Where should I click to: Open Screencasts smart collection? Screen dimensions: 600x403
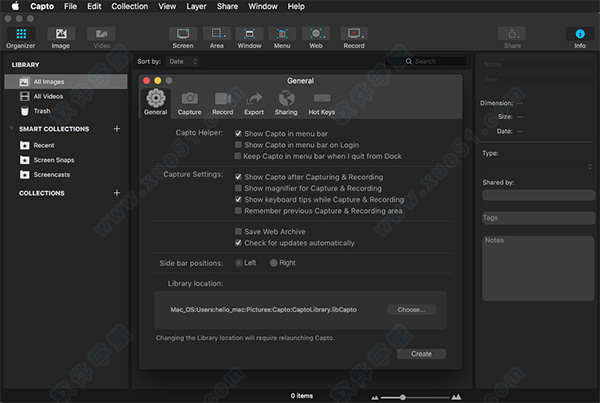click(x=66, y=175)
